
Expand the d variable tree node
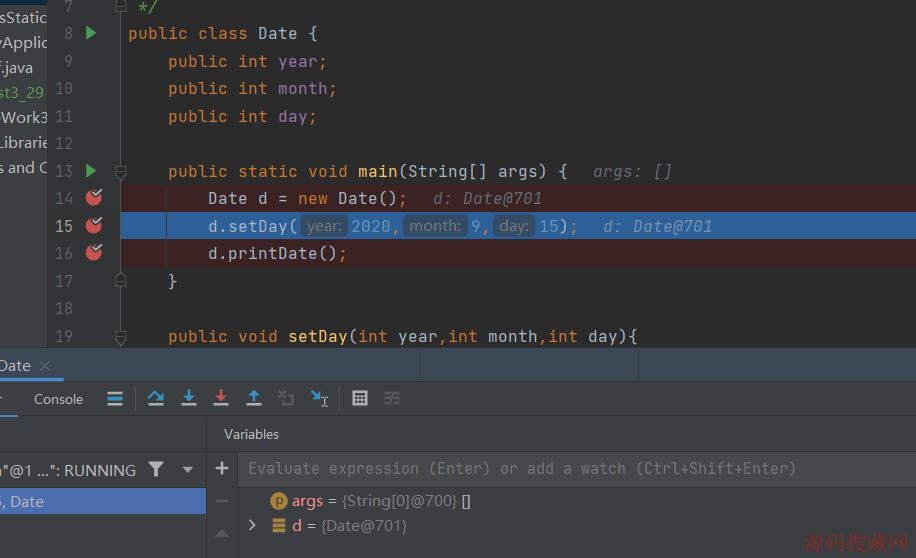tap(252, 525)
